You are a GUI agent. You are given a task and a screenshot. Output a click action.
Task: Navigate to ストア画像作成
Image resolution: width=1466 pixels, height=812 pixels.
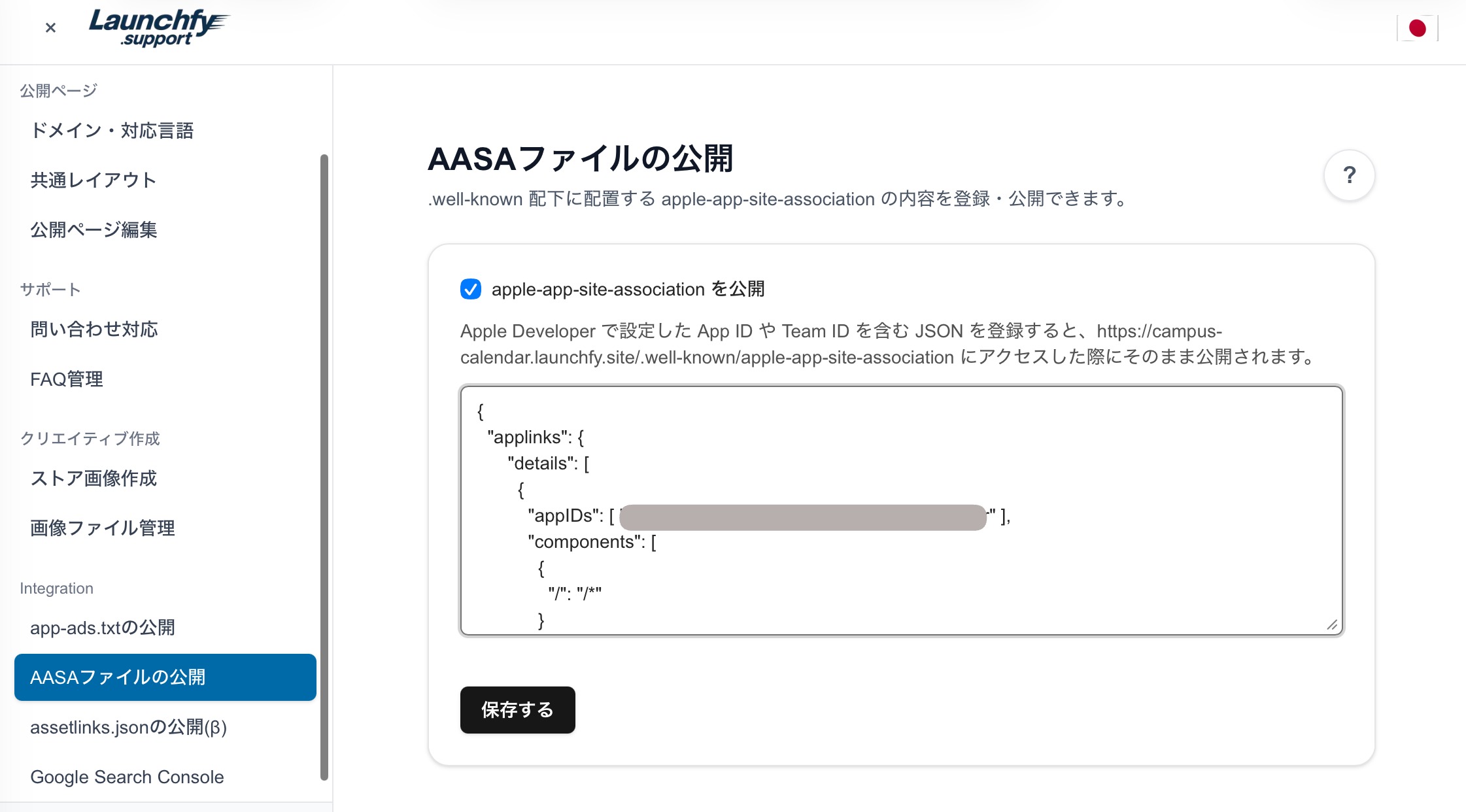(94, 479)
